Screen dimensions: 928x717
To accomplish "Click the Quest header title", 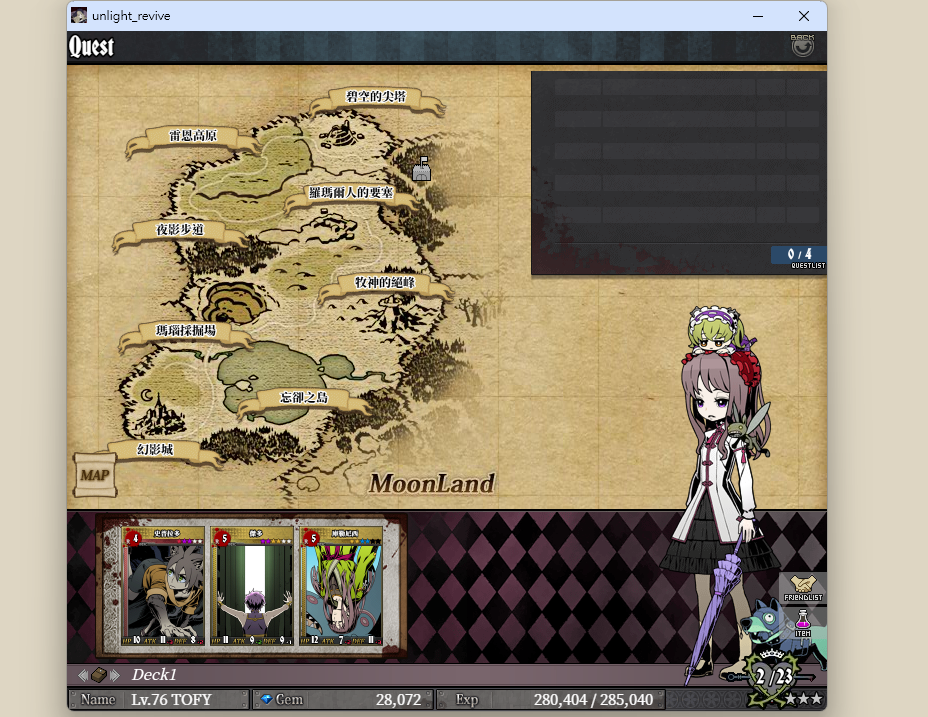I will (91, 46).
